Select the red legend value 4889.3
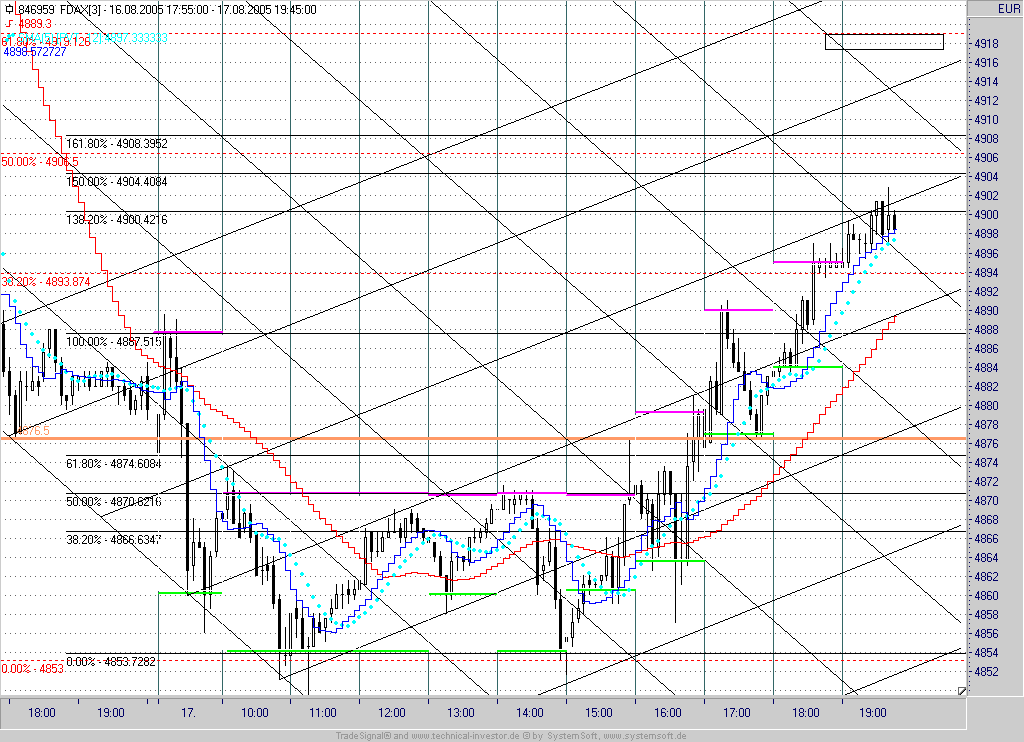 pyautogui.click(x=35, y=24)
